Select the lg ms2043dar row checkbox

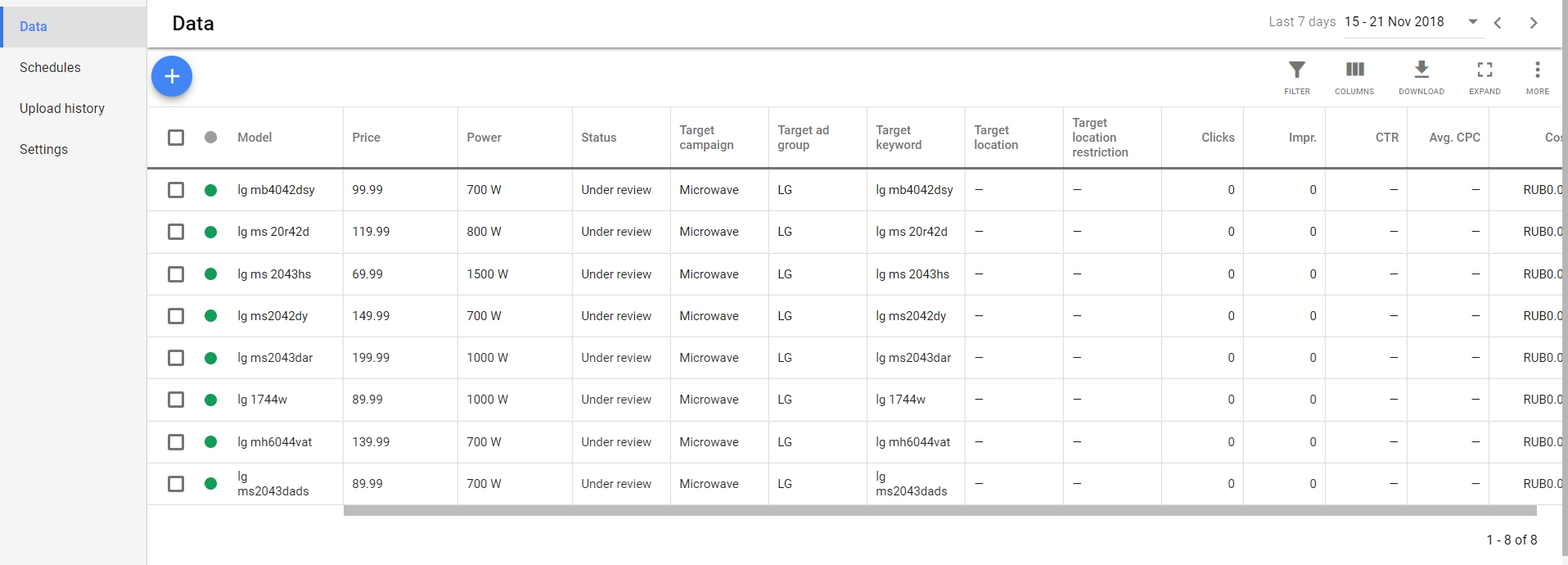coord(176,358)
